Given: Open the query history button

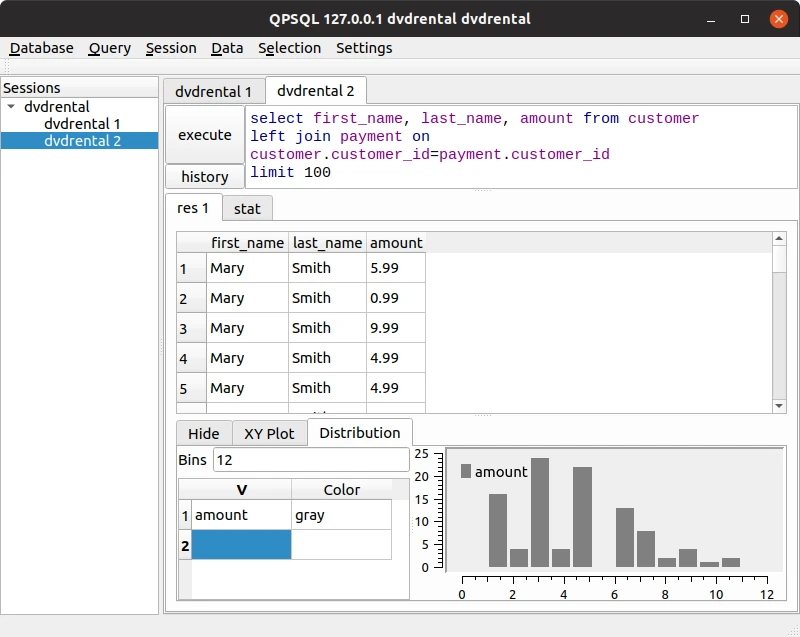Looking at the screenshot, I should [x=205, y=176].
